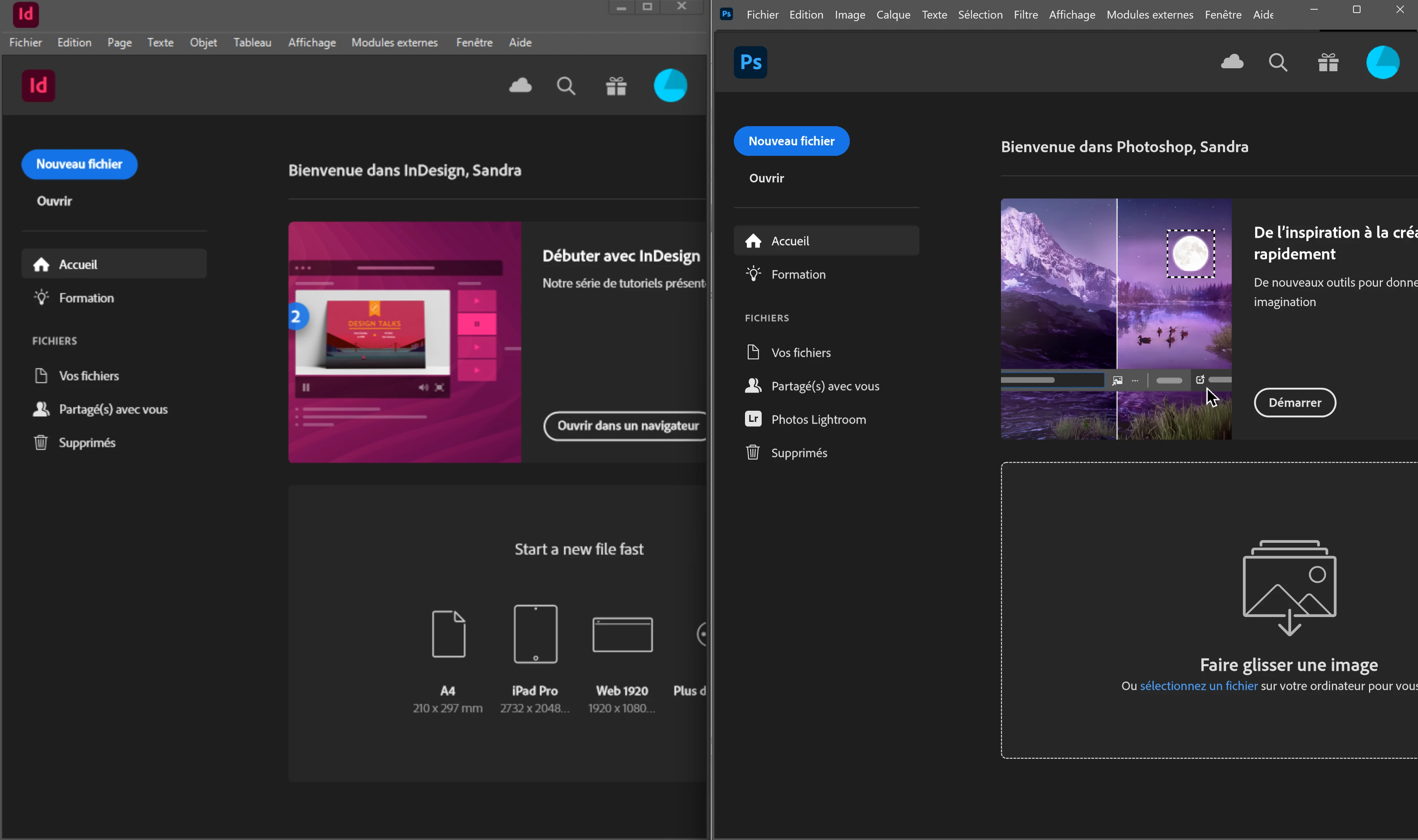
Task: Select the A4 document preset
Action: point(448,634)
